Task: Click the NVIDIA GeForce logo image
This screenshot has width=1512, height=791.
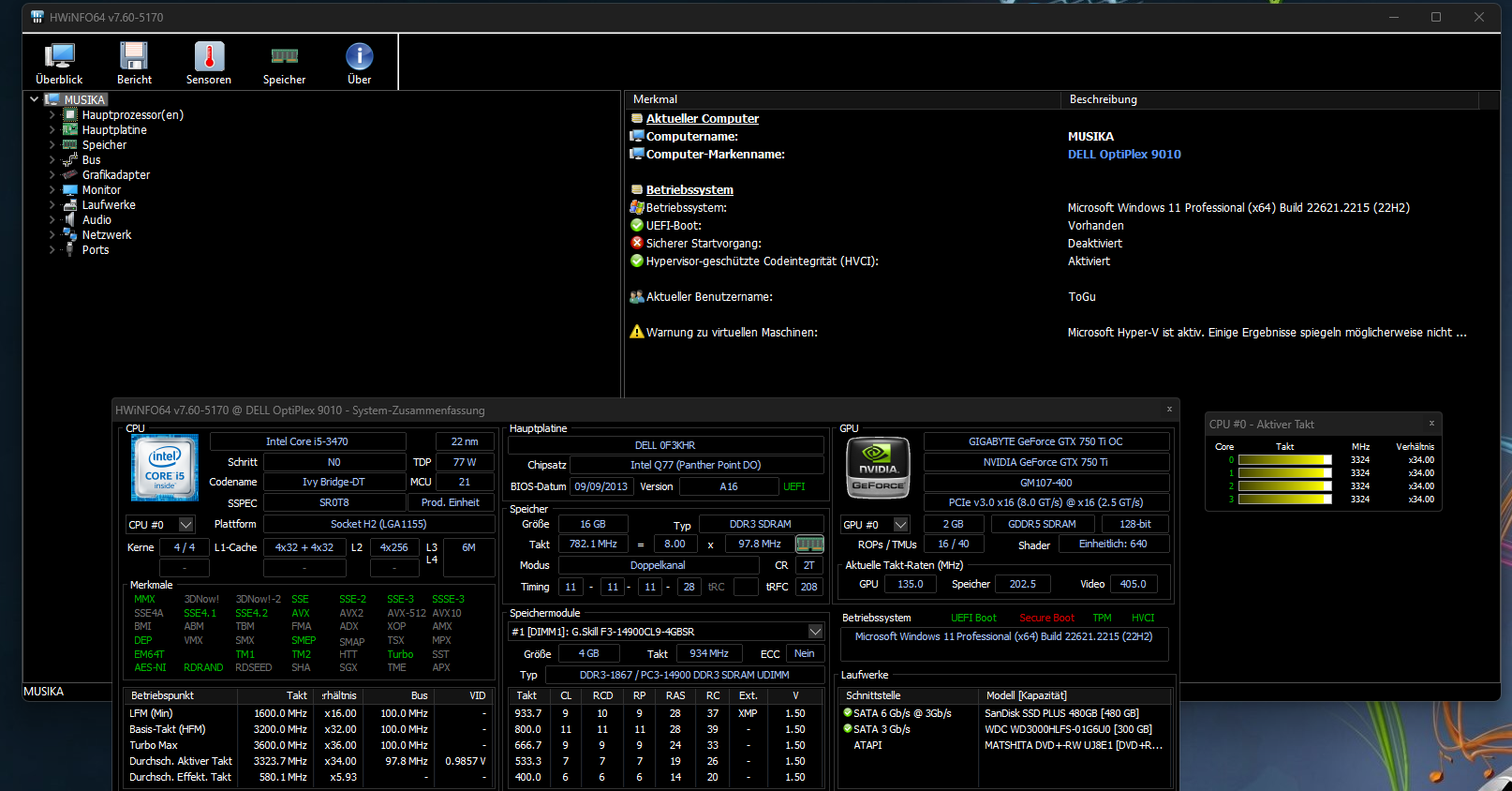Action: (x=878, y=468)
